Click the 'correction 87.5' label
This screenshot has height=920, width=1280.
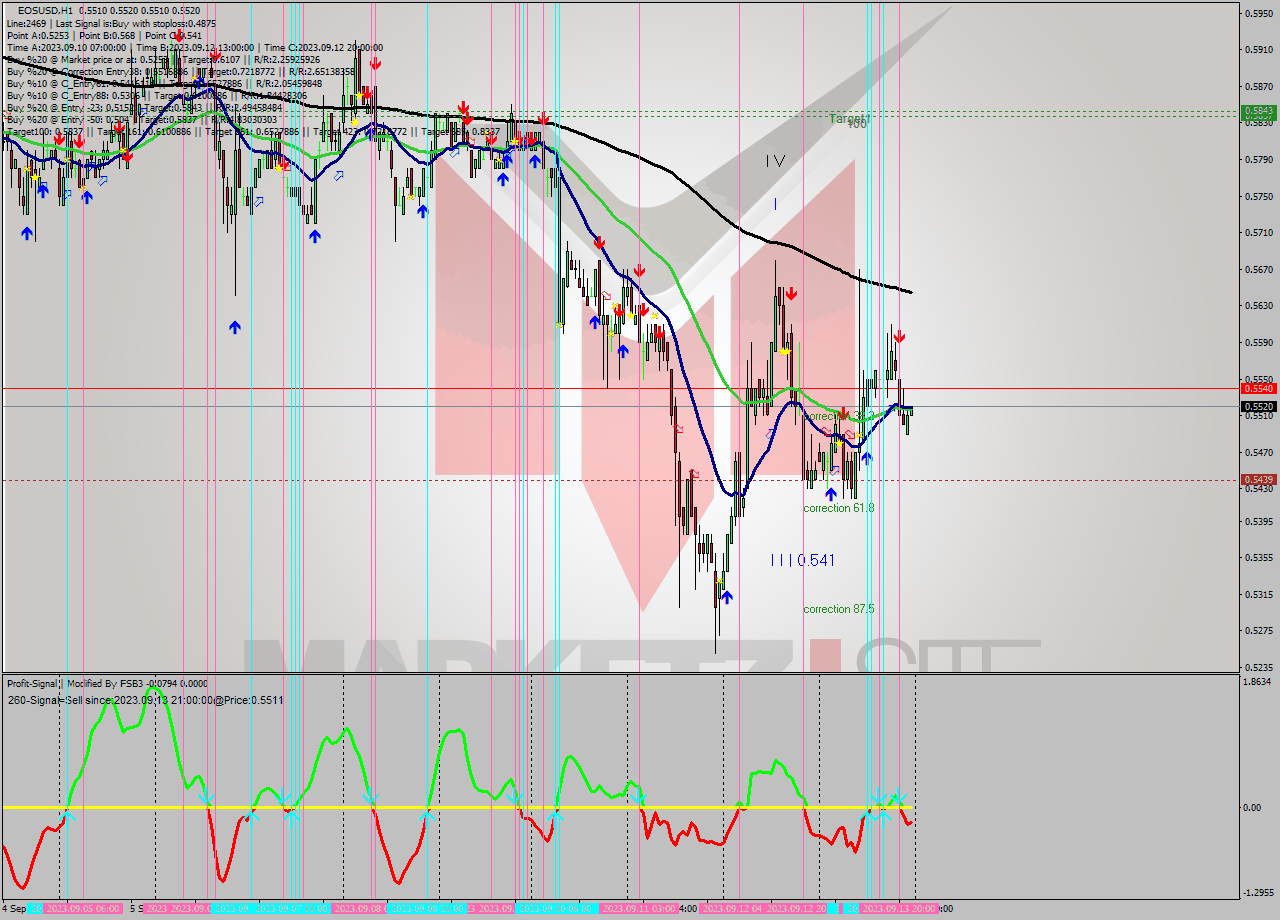pos(839,608)
